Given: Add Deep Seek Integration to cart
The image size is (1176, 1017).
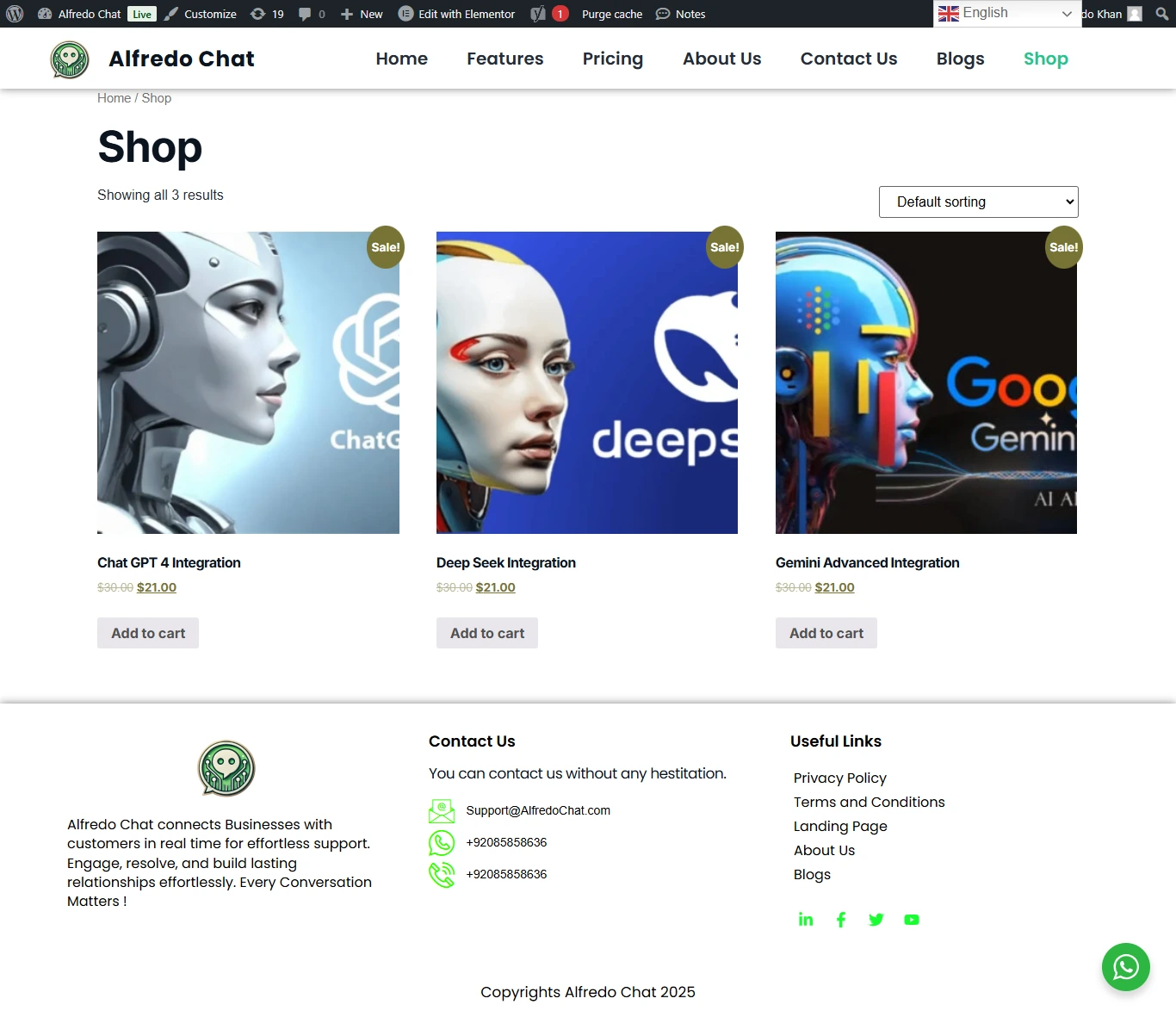Looking at the screenshot, I should click(x=487, y=633).
